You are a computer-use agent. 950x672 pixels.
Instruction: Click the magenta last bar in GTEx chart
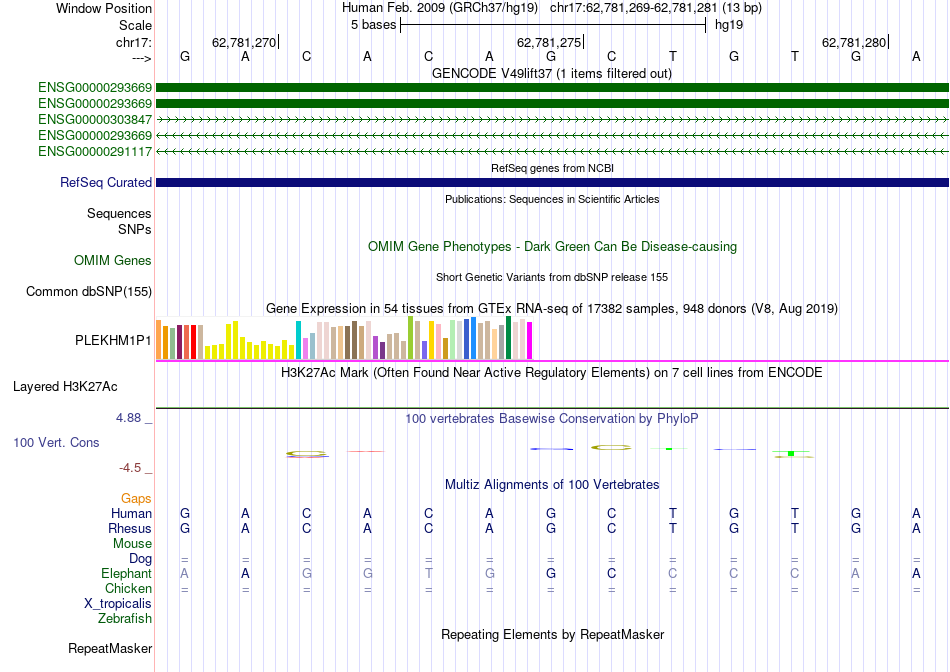(x=530, y=341)
